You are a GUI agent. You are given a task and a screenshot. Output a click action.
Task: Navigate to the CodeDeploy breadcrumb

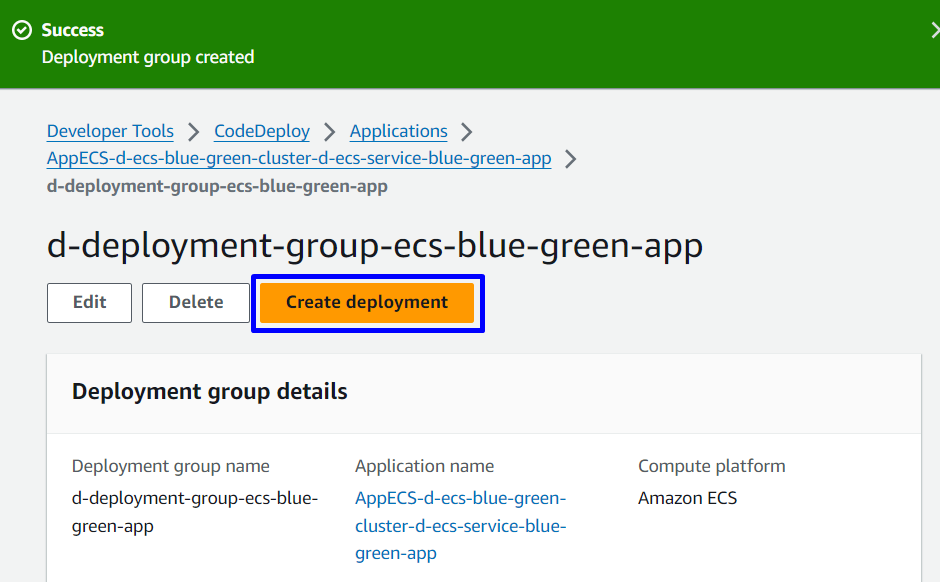(262, 131)
